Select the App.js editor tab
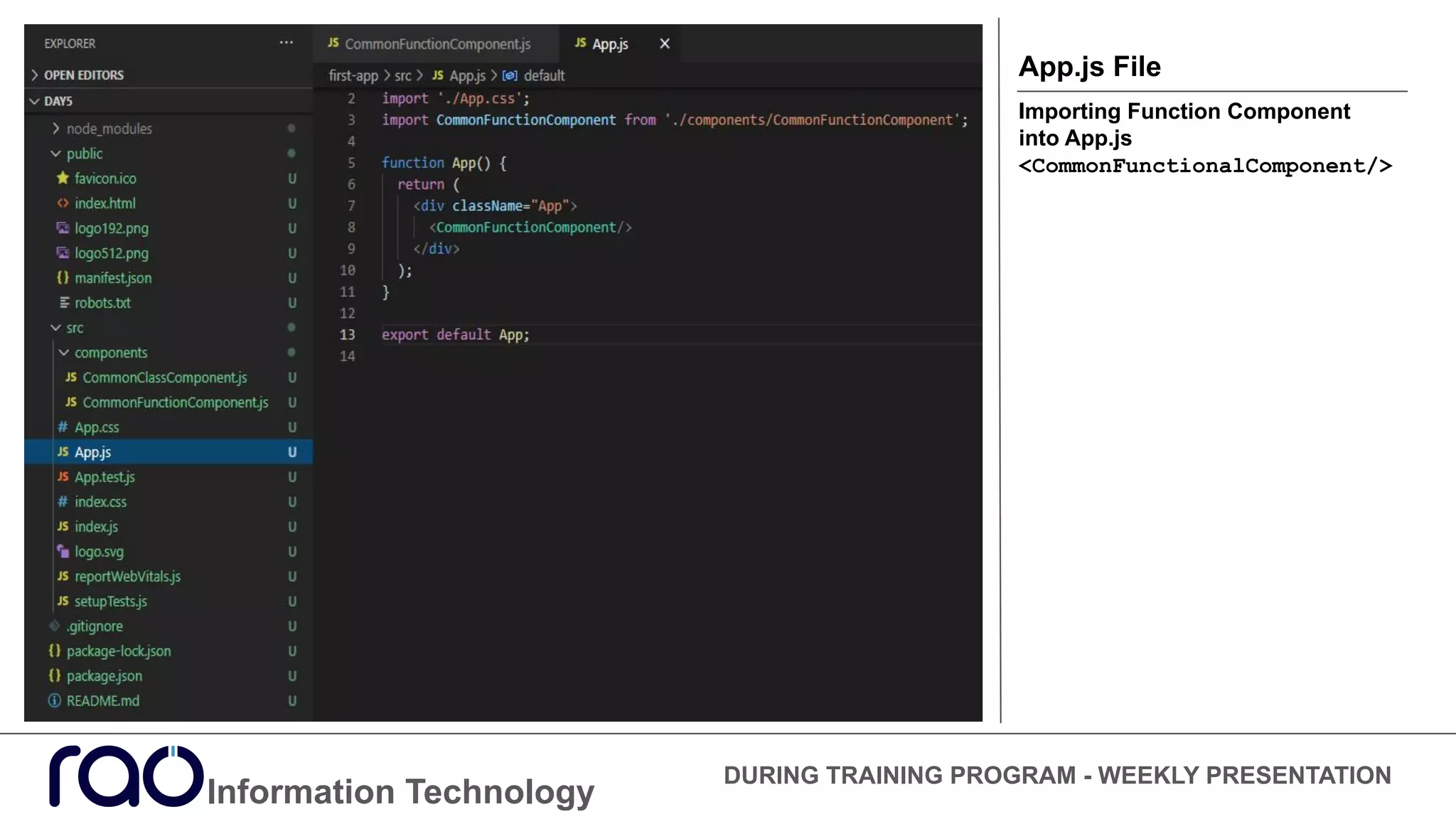Image resolution: width=1456 pixels, height=819 pixels. (619, 43)
